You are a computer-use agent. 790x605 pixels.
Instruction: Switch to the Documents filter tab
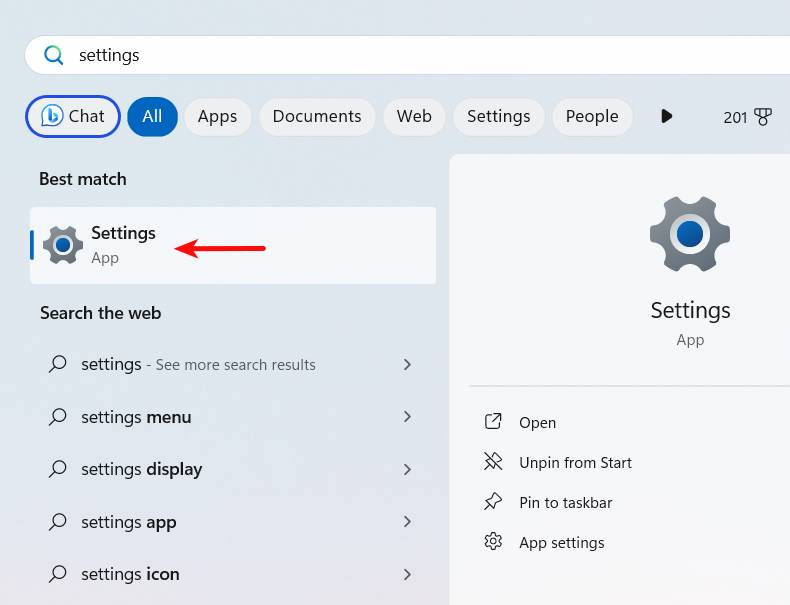click(x=317, y=116)
